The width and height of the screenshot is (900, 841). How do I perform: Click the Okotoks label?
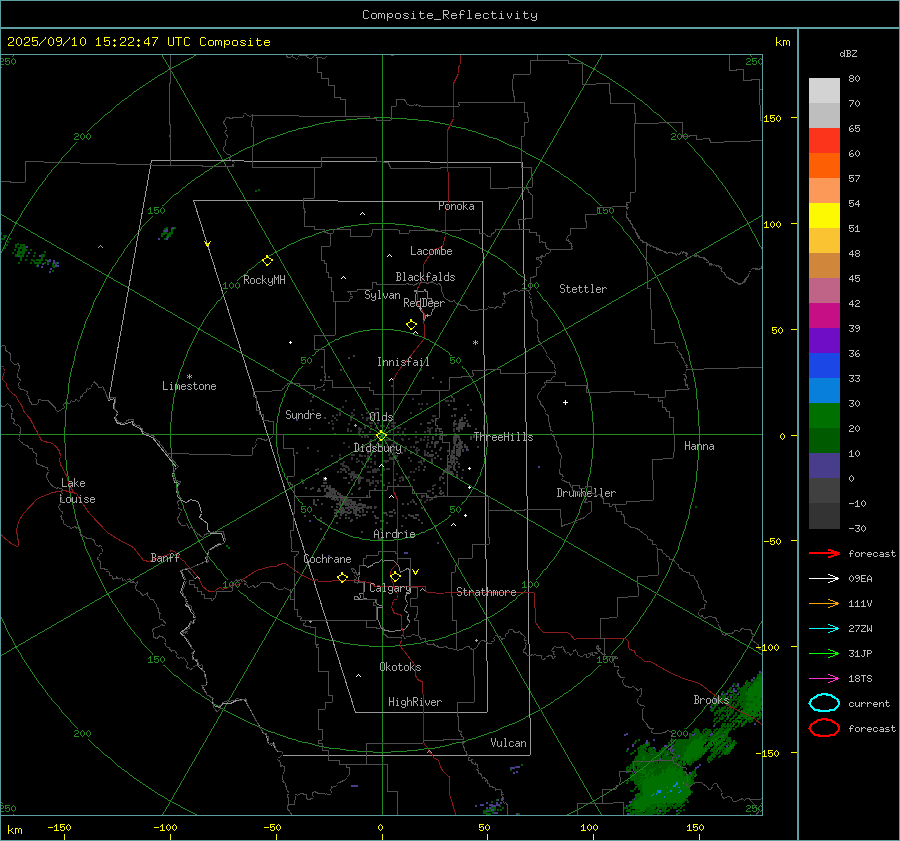400,667
